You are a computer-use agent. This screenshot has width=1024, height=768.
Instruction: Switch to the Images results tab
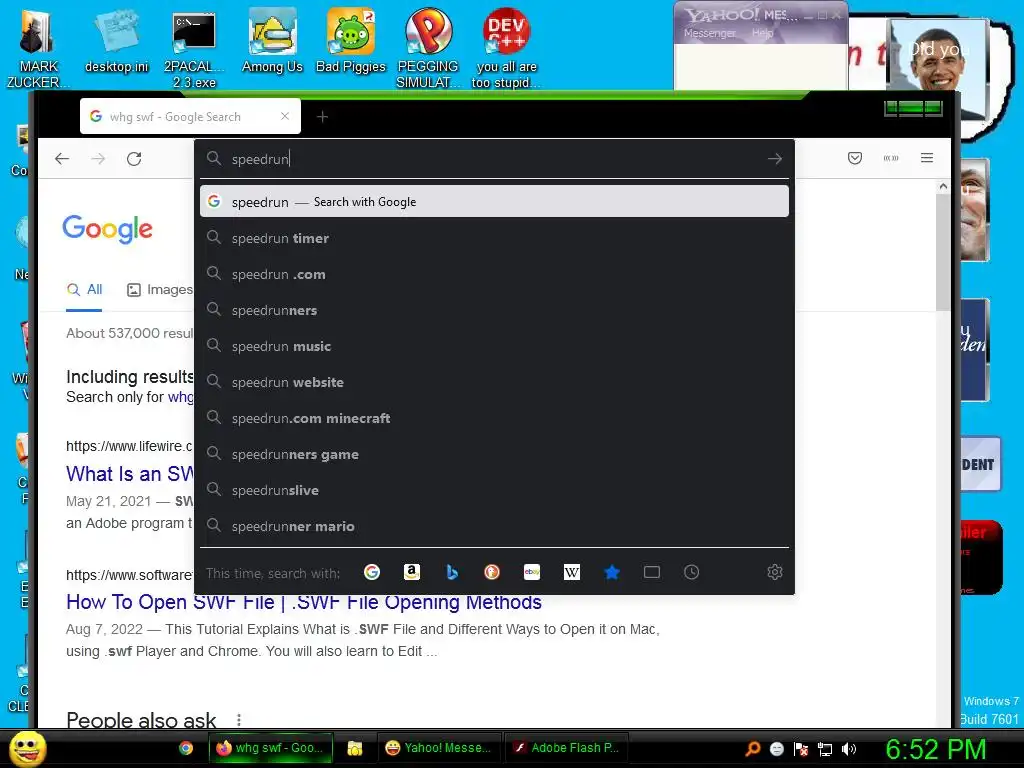[x=160, y=289]
